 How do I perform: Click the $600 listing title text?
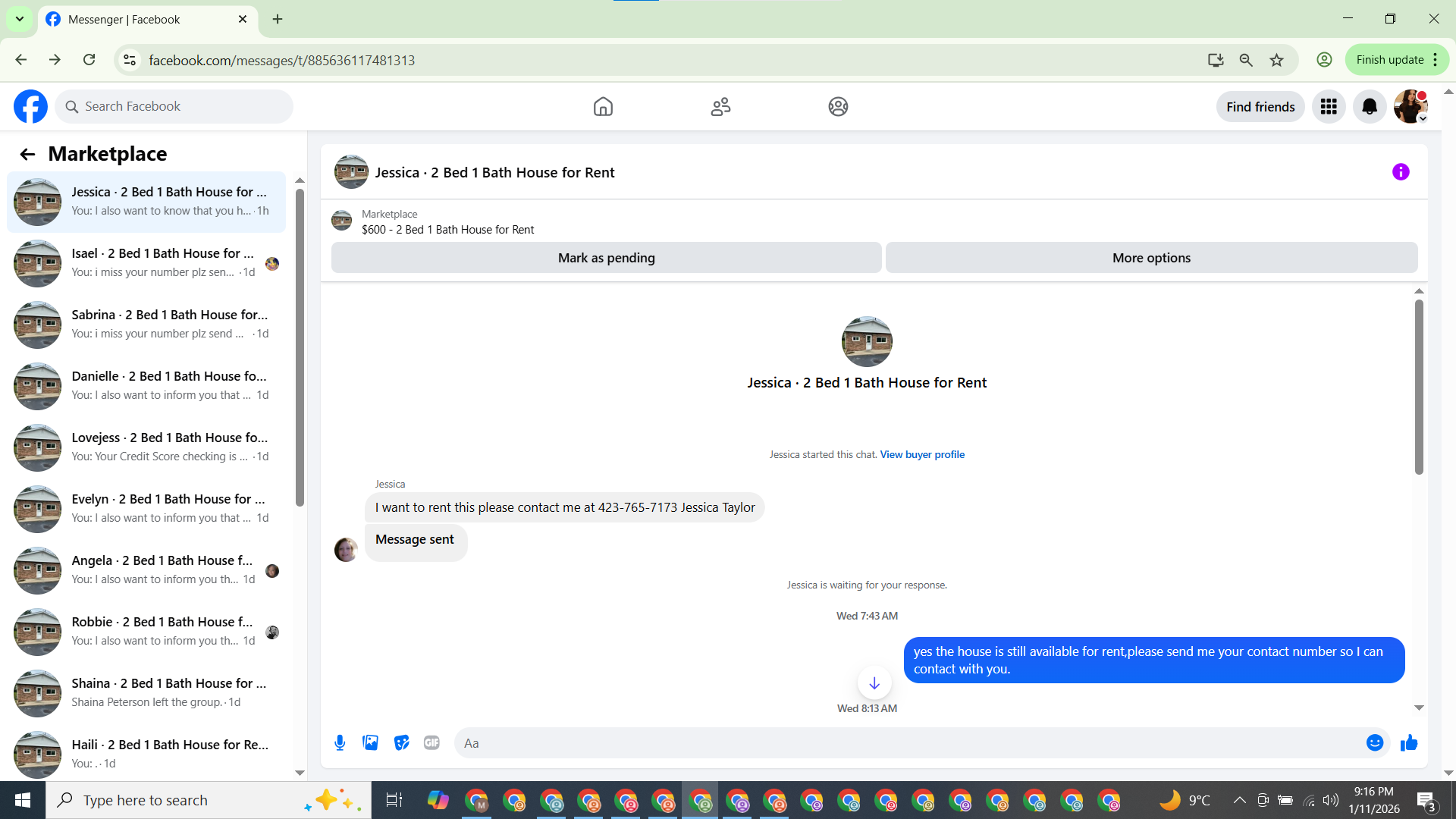pyautogui.click(x=447, y=230)
